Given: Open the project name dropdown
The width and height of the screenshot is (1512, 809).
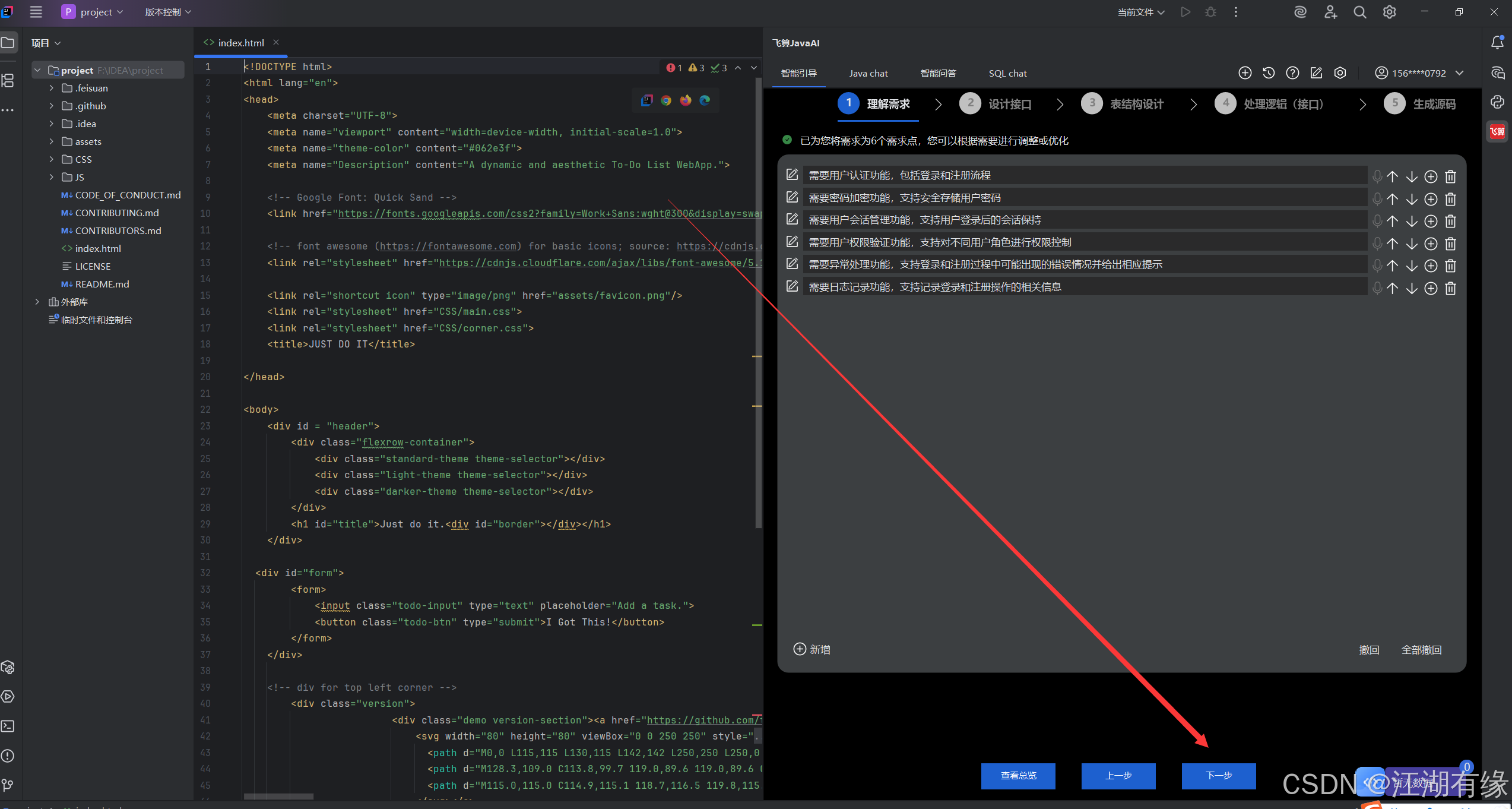Looking at the screenshot, I should 93,12.
